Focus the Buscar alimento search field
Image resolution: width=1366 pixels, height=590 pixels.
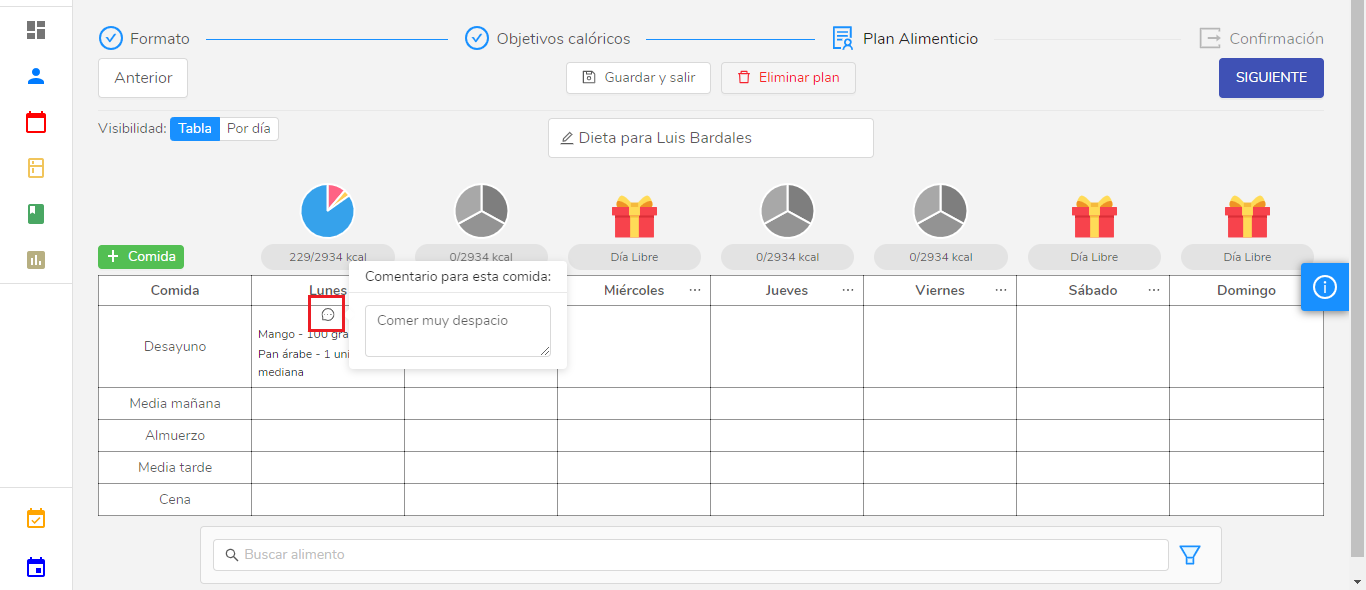pos(691,555)
